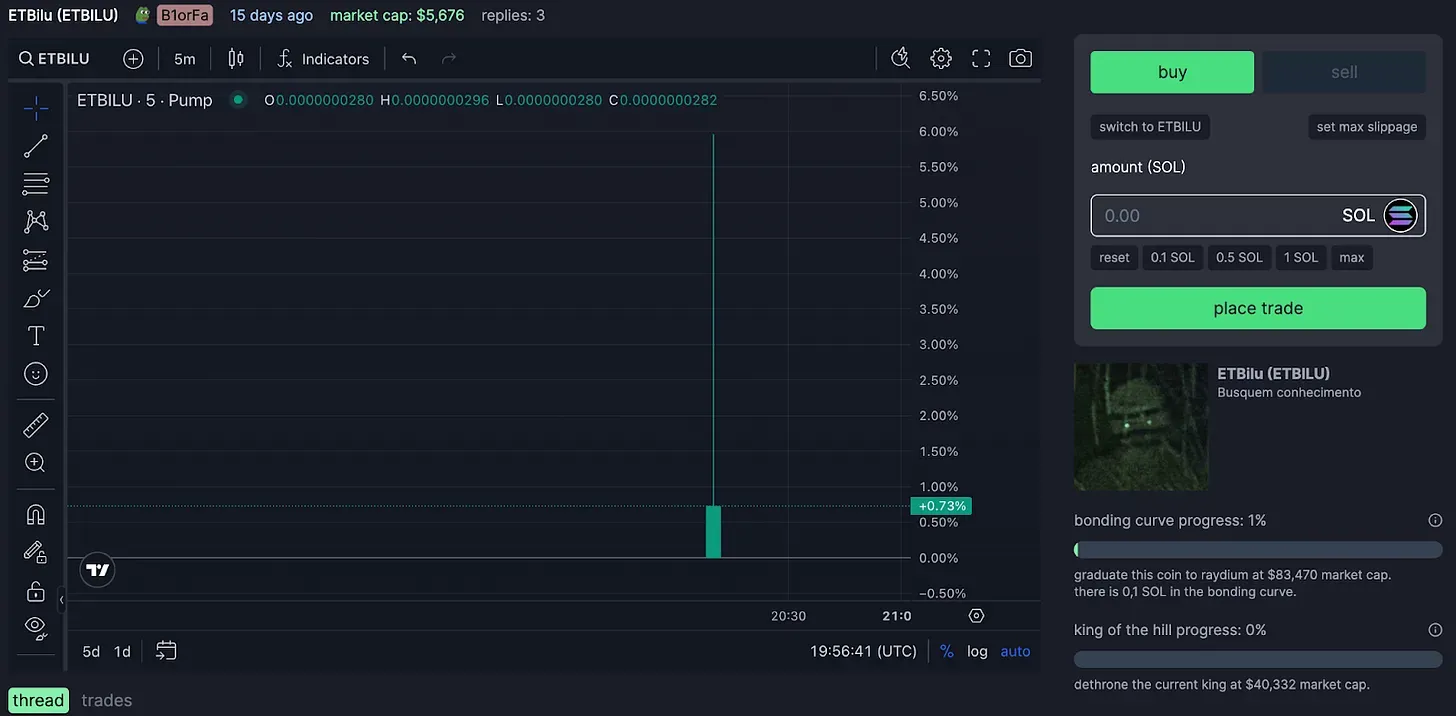Click the bonding curve progress bar

pos(1258,550)
